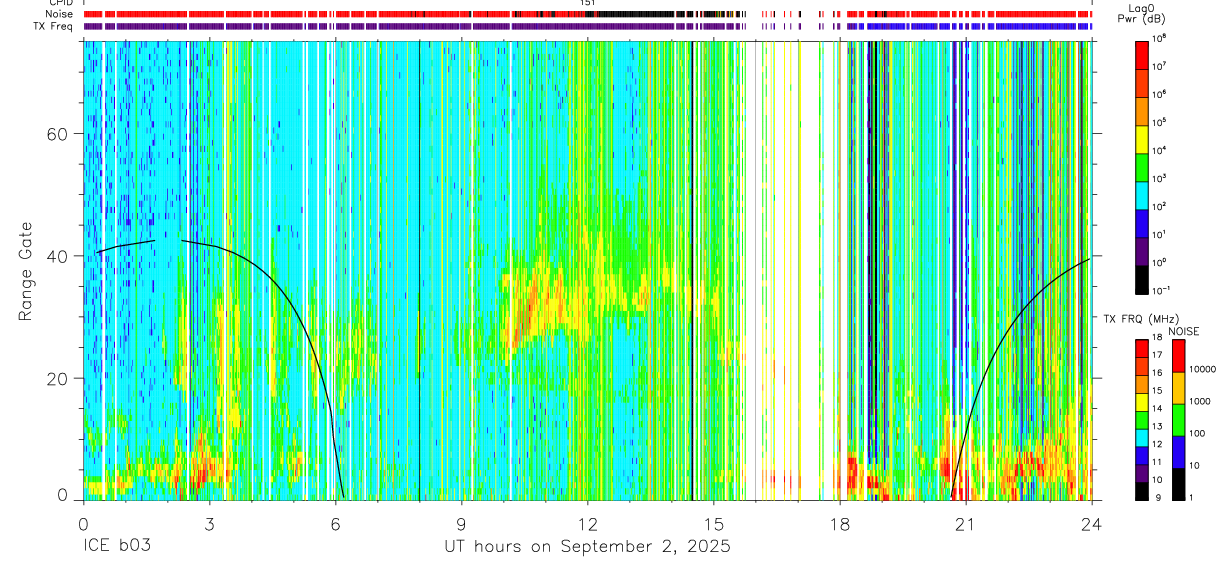Click the TX Freq indicator strip above the plot
Viewport: 1228px width, 567px height.
pyautogui.click(x=587, y=26)
